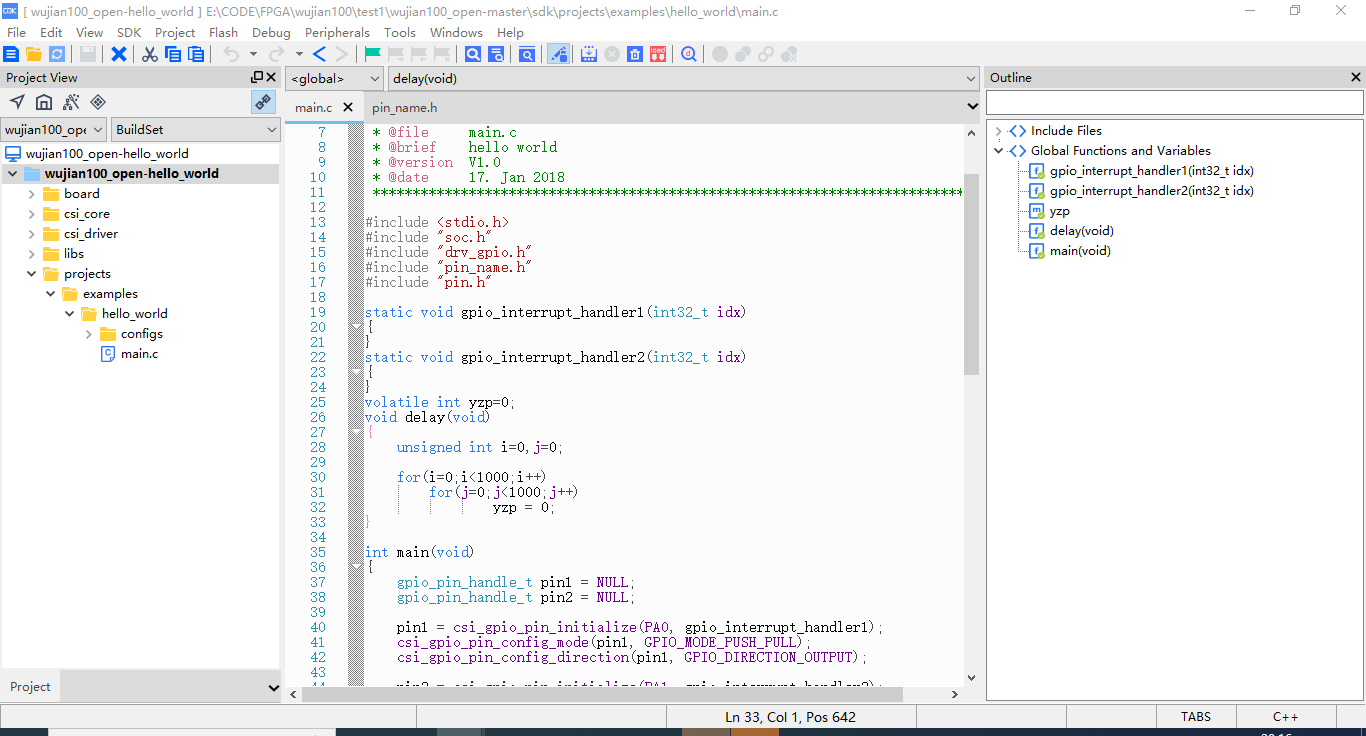Open the File menu
The width and height of the screenshot is (1366, 736).
tap(16, 32)
